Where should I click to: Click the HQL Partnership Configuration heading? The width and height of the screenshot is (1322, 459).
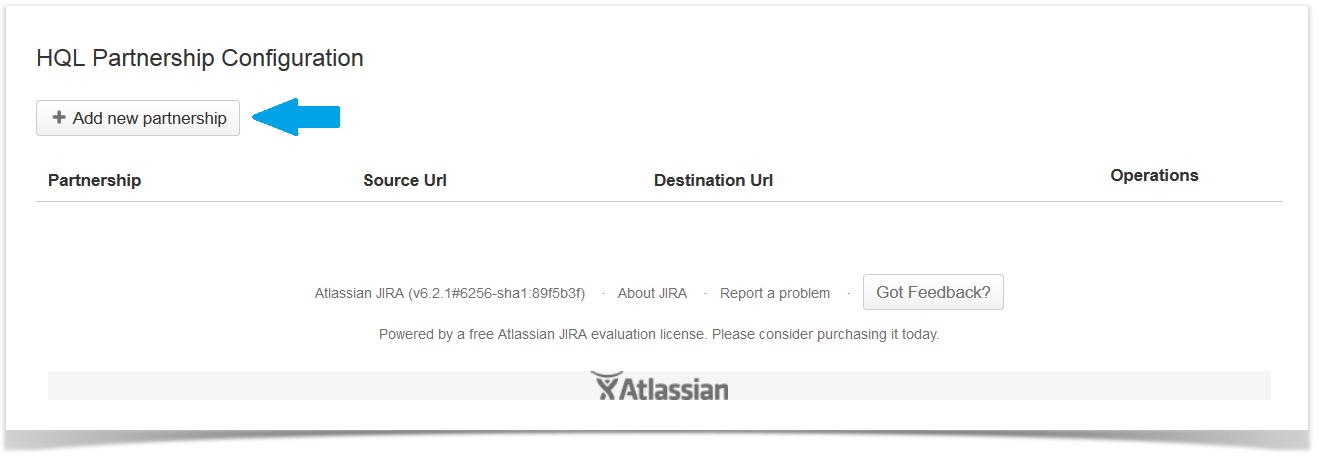pos(200,58)
